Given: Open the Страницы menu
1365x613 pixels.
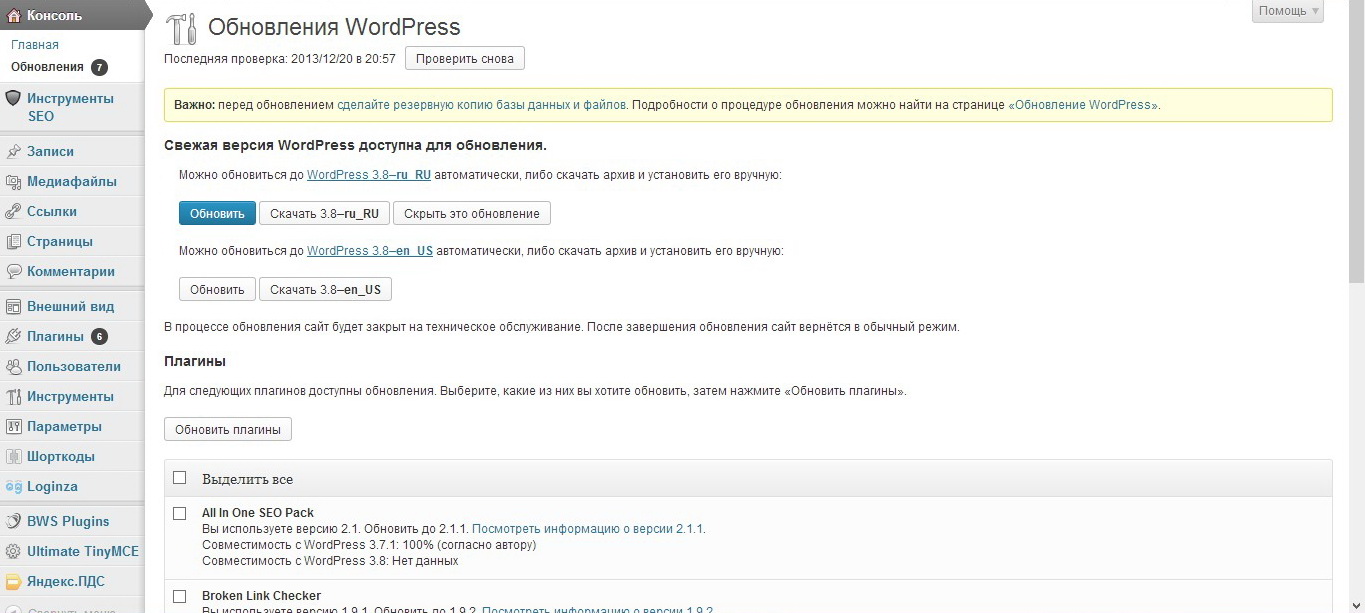Looking at the screenshot, I should tap(60, 241).
